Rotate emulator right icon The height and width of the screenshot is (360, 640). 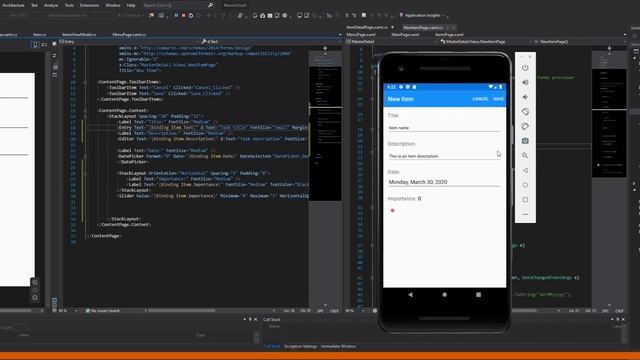pyautogui.click(x=525, y=127)
